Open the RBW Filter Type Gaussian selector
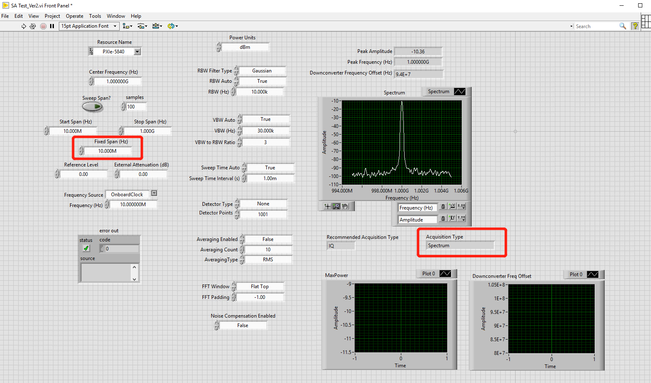This screenshot has height=383, width=651. point(262,71)
